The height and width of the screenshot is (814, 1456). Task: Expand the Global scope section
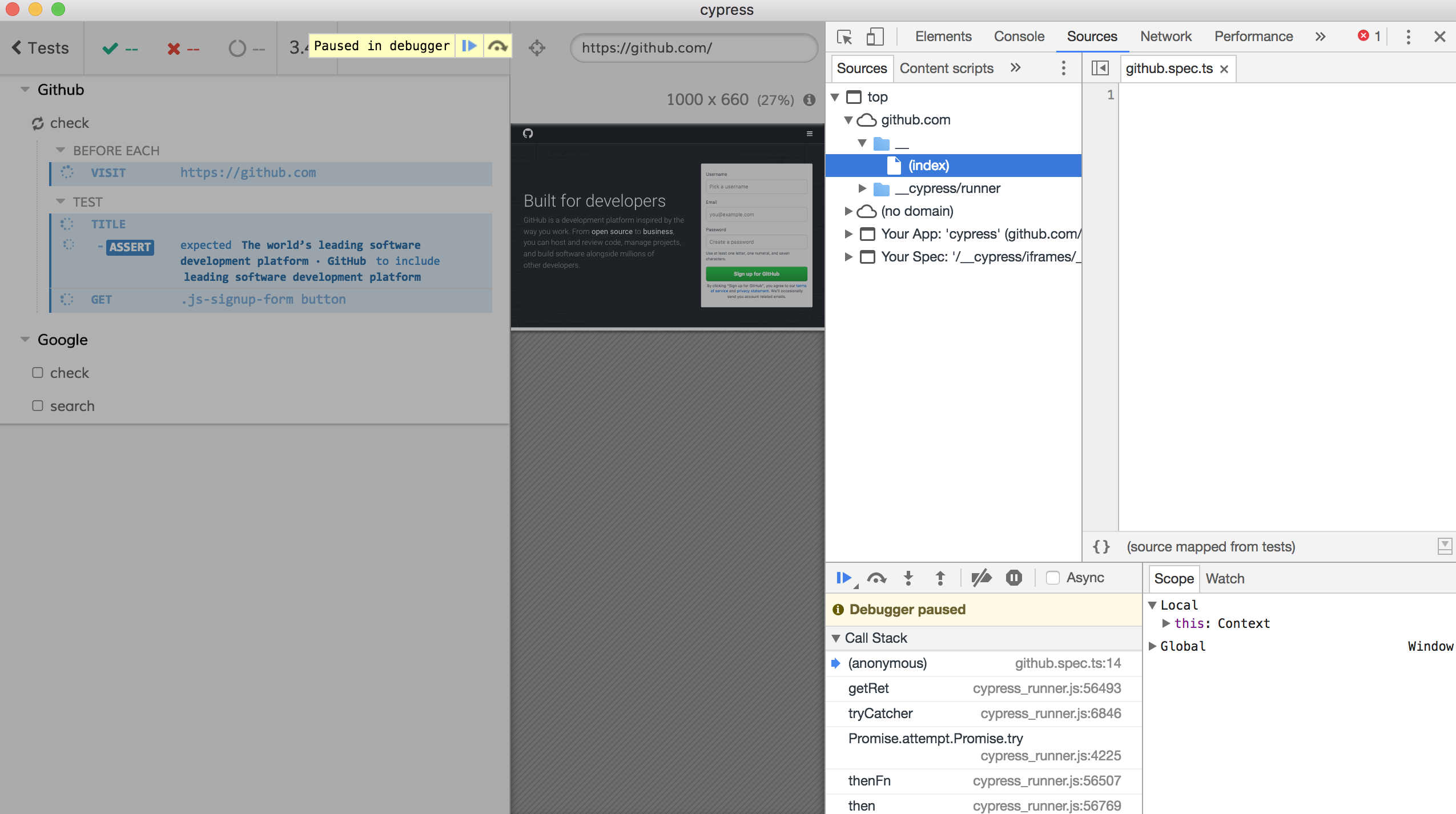(1152, 646)
